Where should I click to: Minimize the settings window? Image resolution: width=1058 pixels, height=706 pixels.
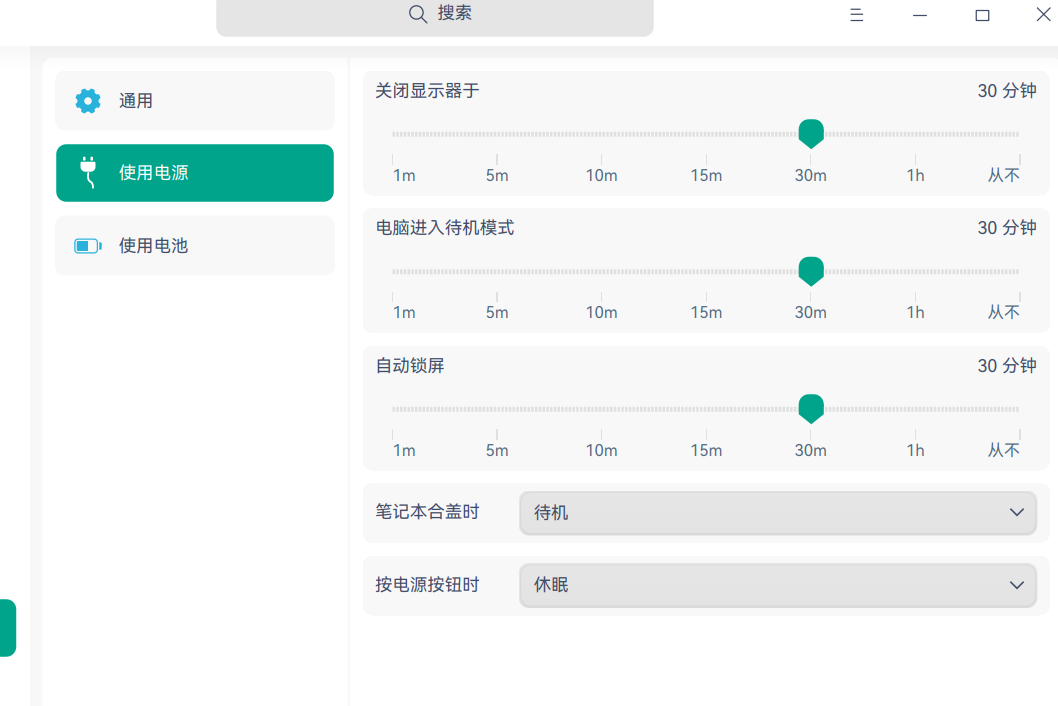[x=920, y=15]
